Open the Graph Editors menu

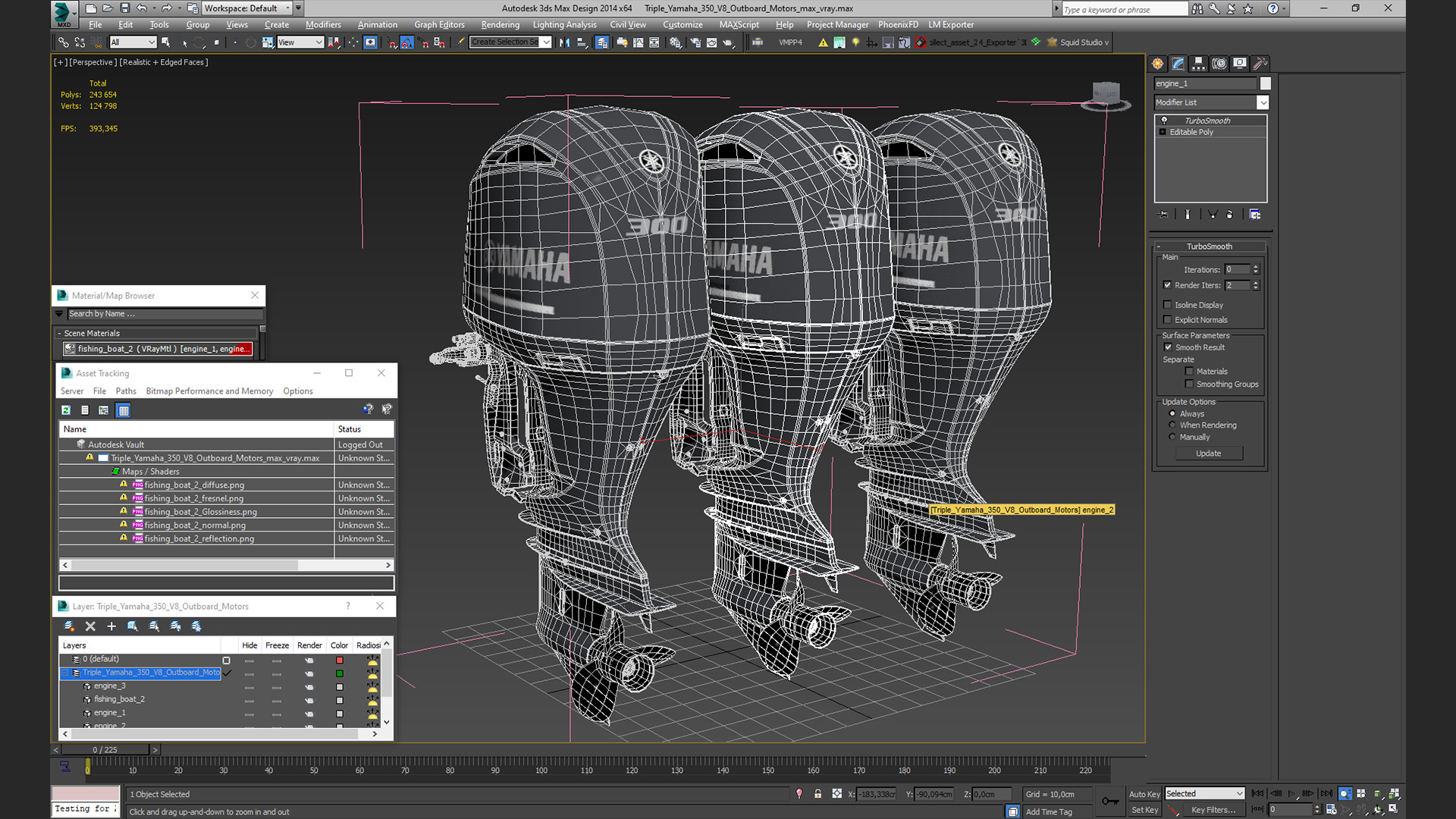(x=439, y=25)
